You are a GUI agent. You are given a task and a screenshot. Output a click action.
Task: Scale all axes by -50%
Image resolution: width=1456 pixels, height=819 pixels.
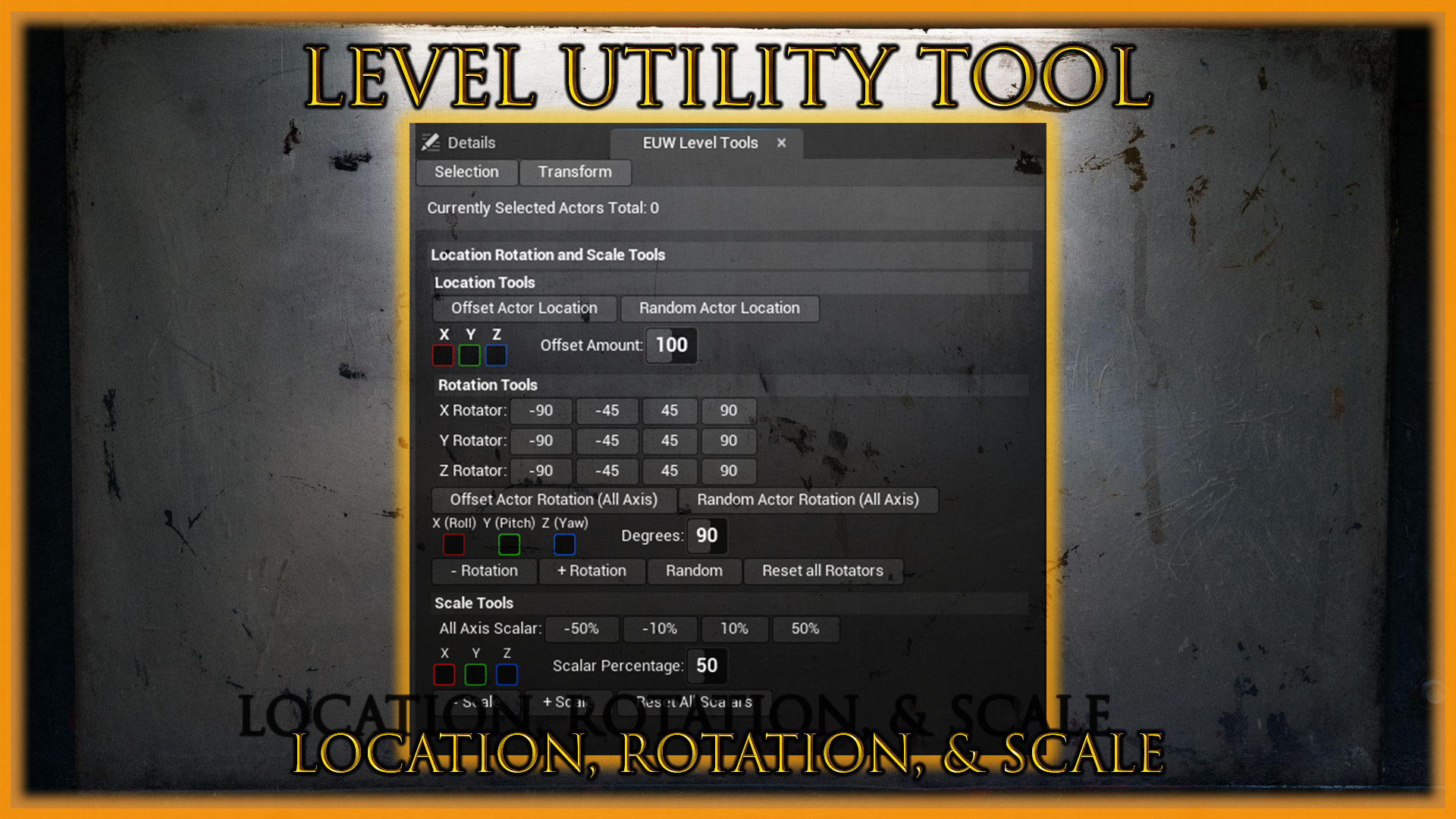coord(582,629)
